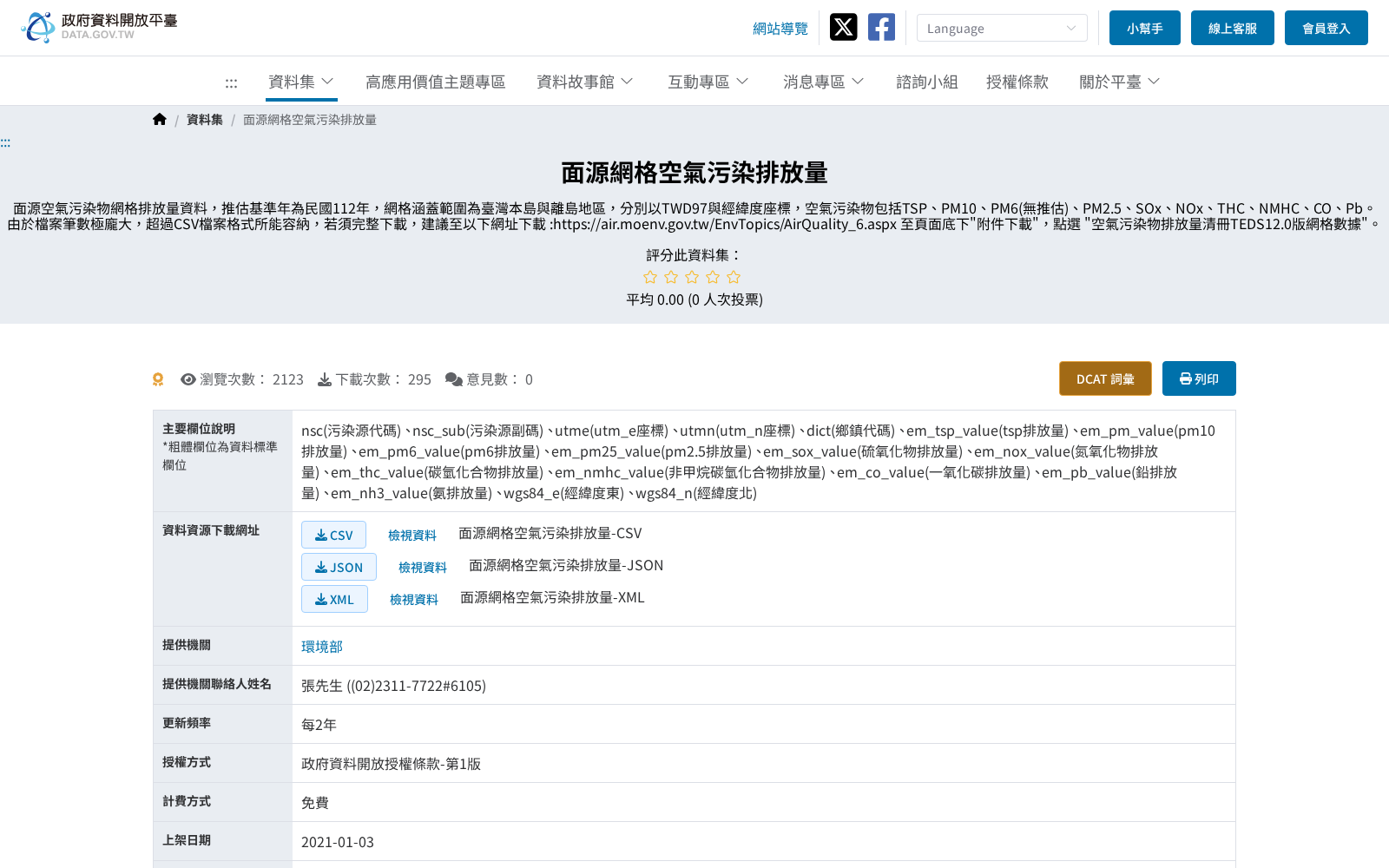Click the 會員登入 button

pos(1326,28)
